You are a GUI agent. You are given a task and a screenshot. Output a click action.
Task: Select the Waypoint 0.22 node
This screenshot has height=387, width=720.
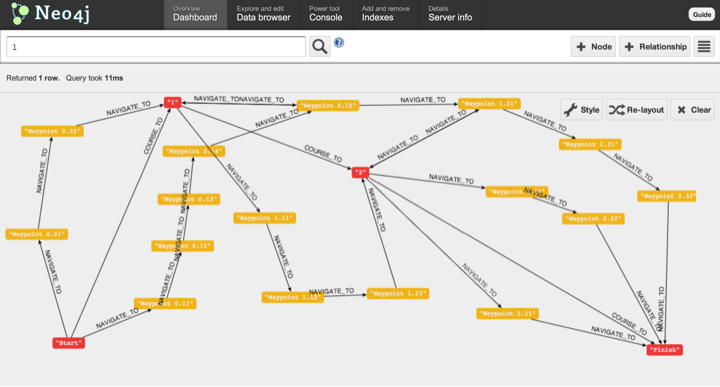coord(52,131)
